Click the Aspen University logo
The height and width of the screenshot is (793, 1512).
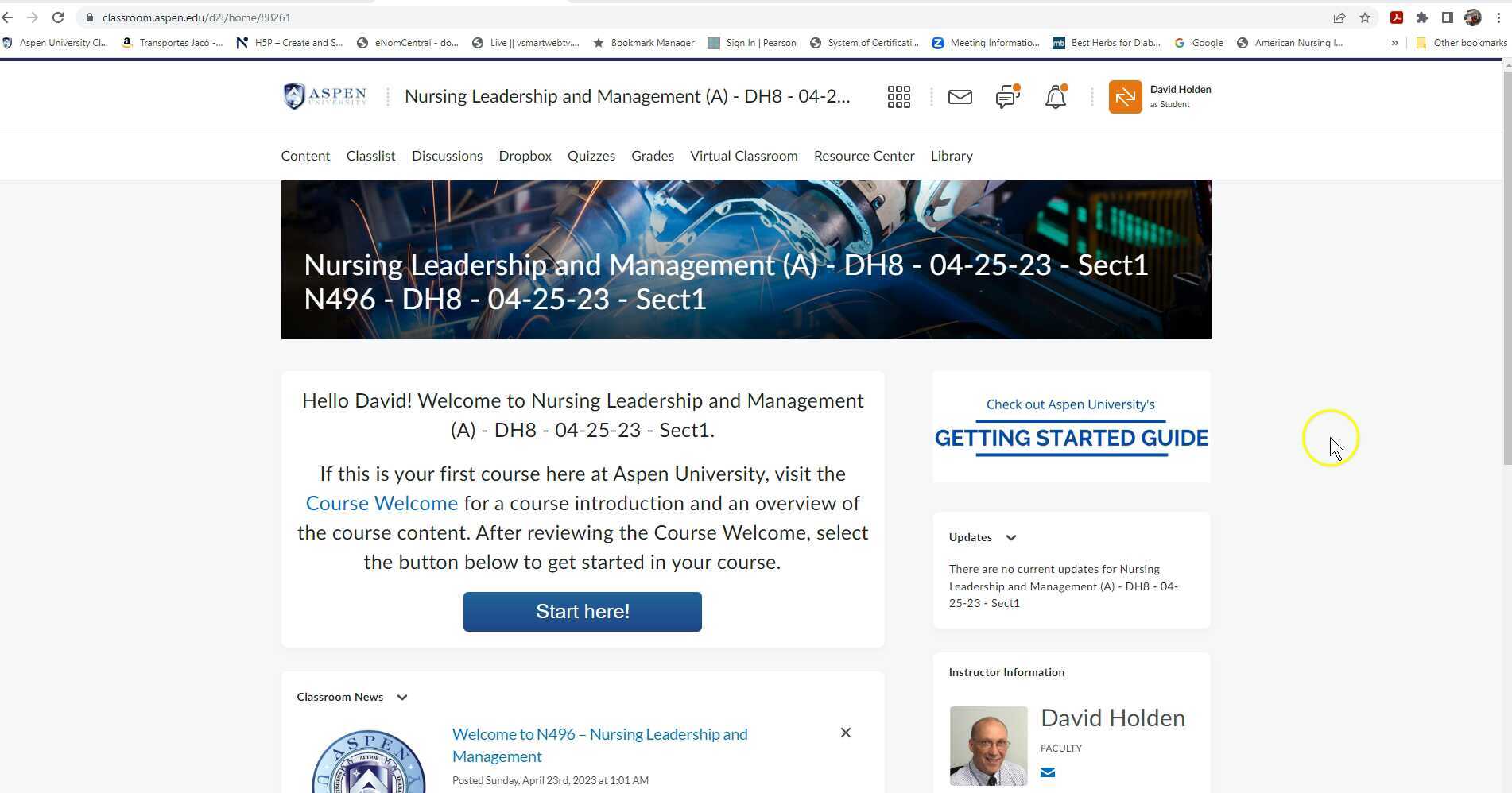[325, 96]
